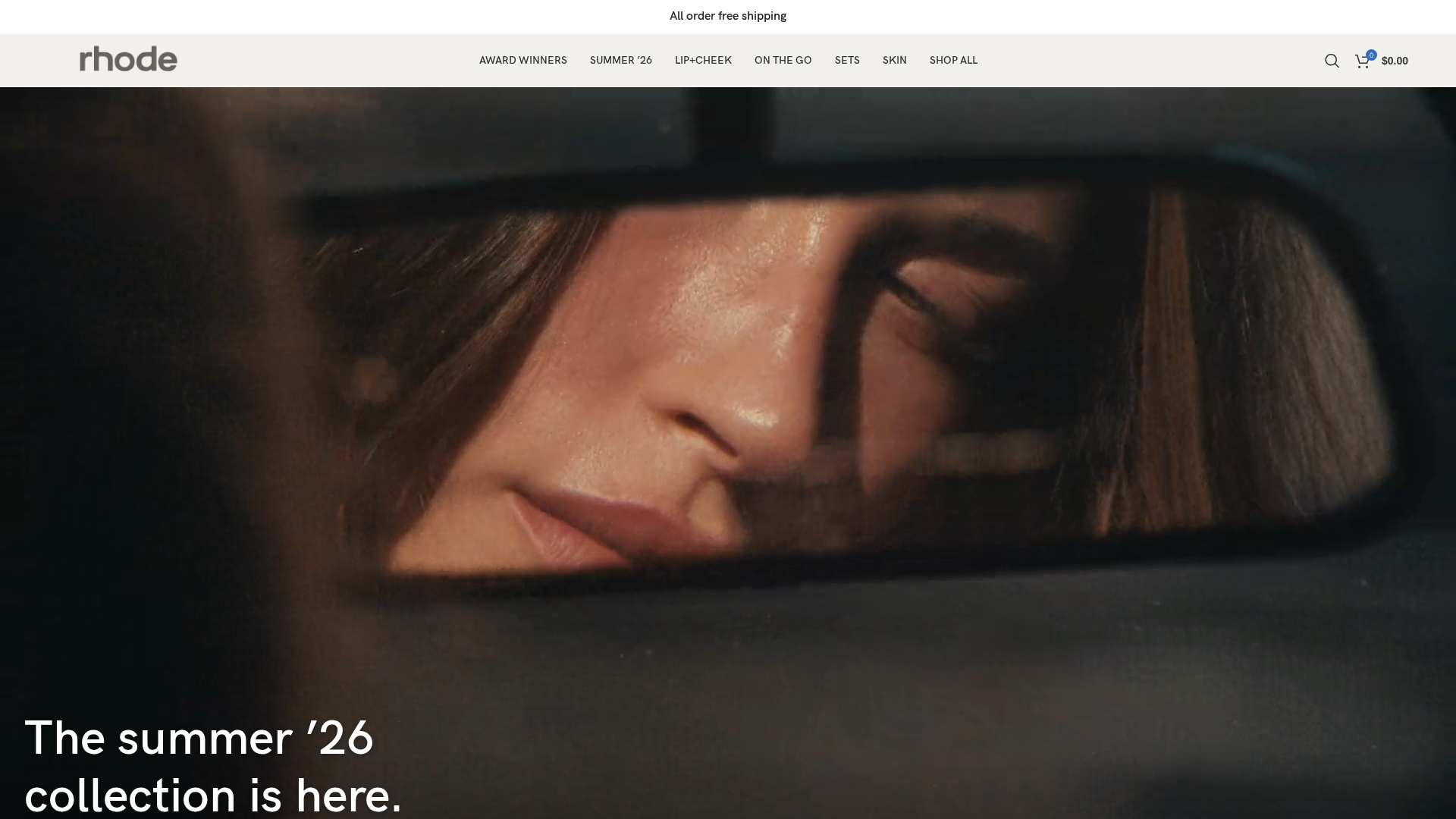Viewport: 1456px width, 819px height.
Task: Open the Award Winners menu
Action: tap(522, 61)
